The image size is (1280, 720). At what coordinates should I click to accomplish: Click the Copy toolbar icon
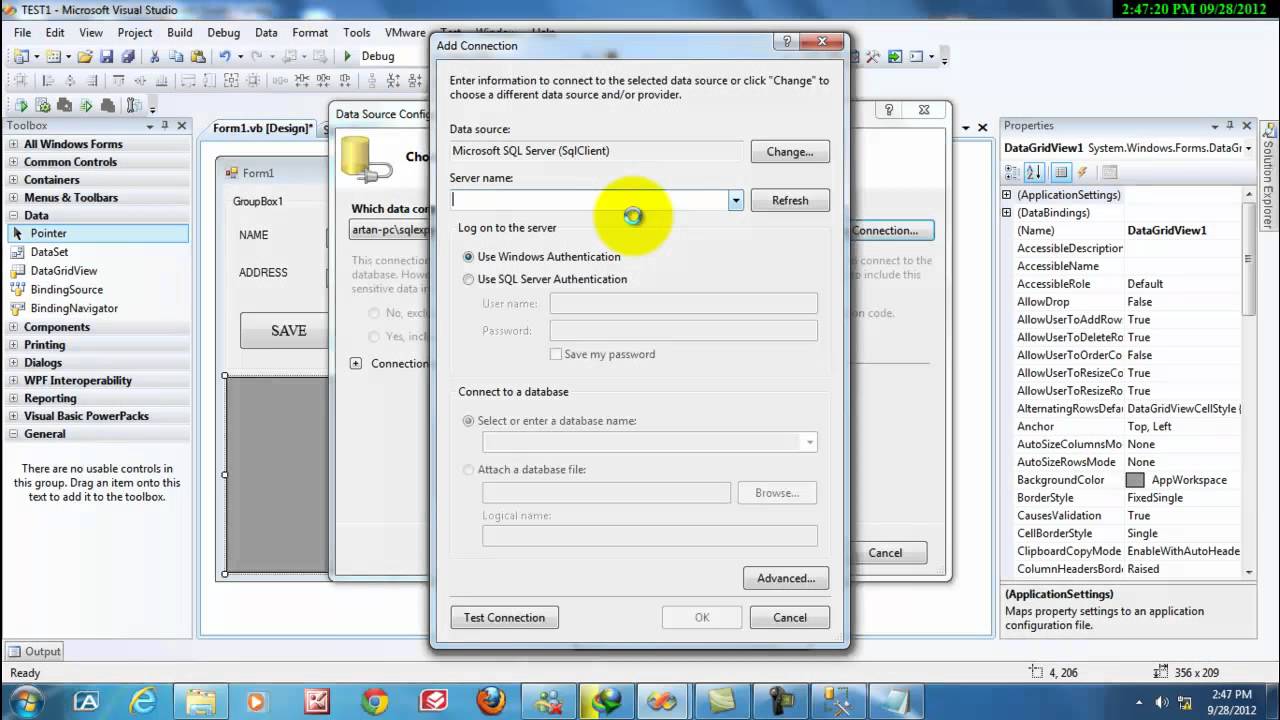coord(175,57)
